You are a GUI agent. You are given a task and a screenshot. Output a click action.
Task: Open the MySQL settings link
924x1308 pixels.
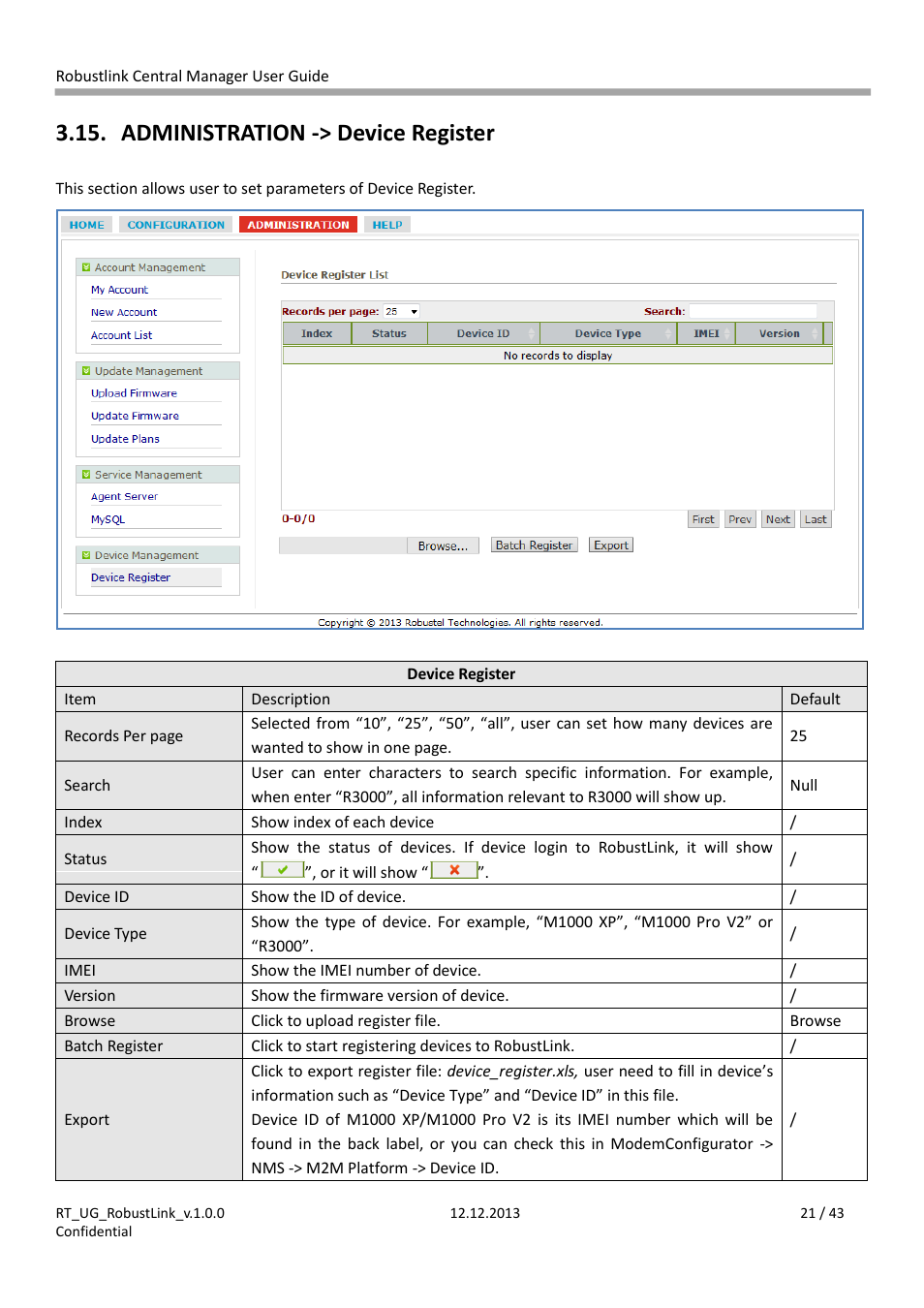(108, 519)
